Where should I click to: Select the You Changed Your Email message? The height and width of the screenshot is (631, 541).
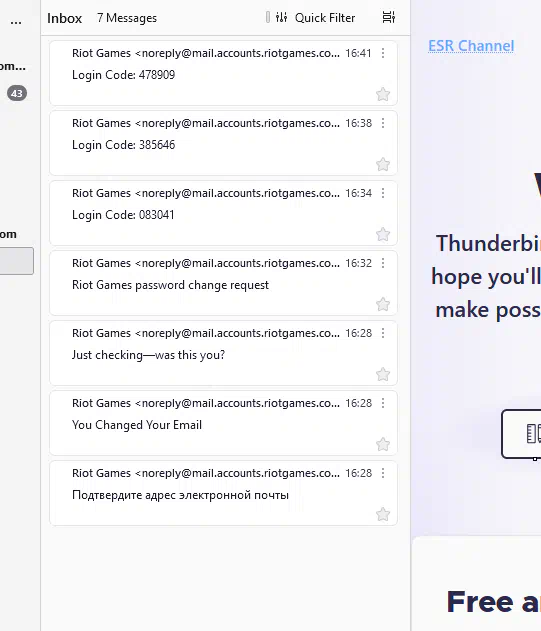pos(223,423)
